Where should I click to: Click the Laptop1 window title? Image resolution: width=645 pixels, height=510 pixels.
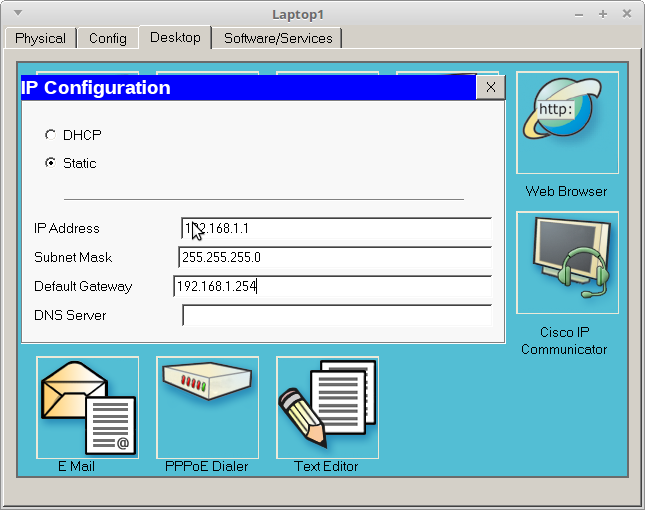(298, 15)
